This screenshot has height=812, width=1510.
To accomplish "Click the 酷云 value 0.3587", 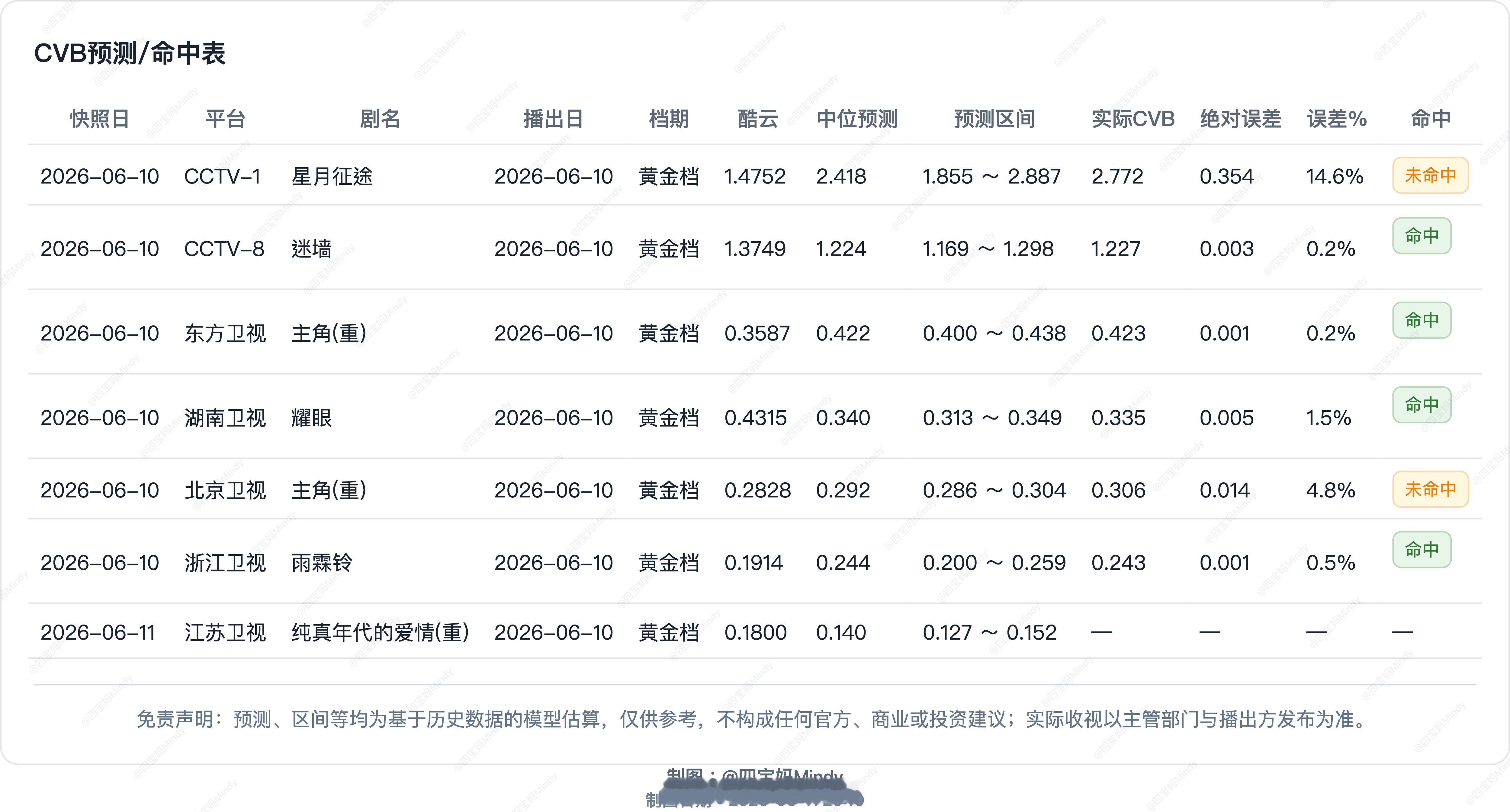I will (x=757, y=333).
